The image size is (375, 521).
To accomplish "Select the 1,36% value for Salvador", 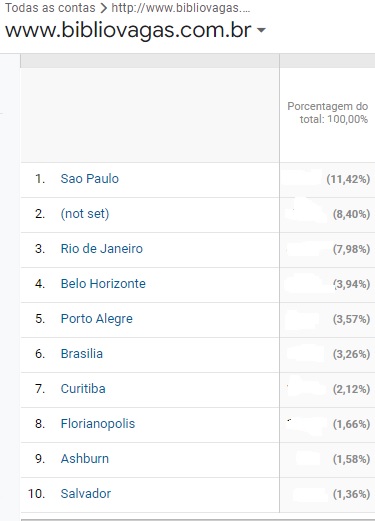I will 351,494.
